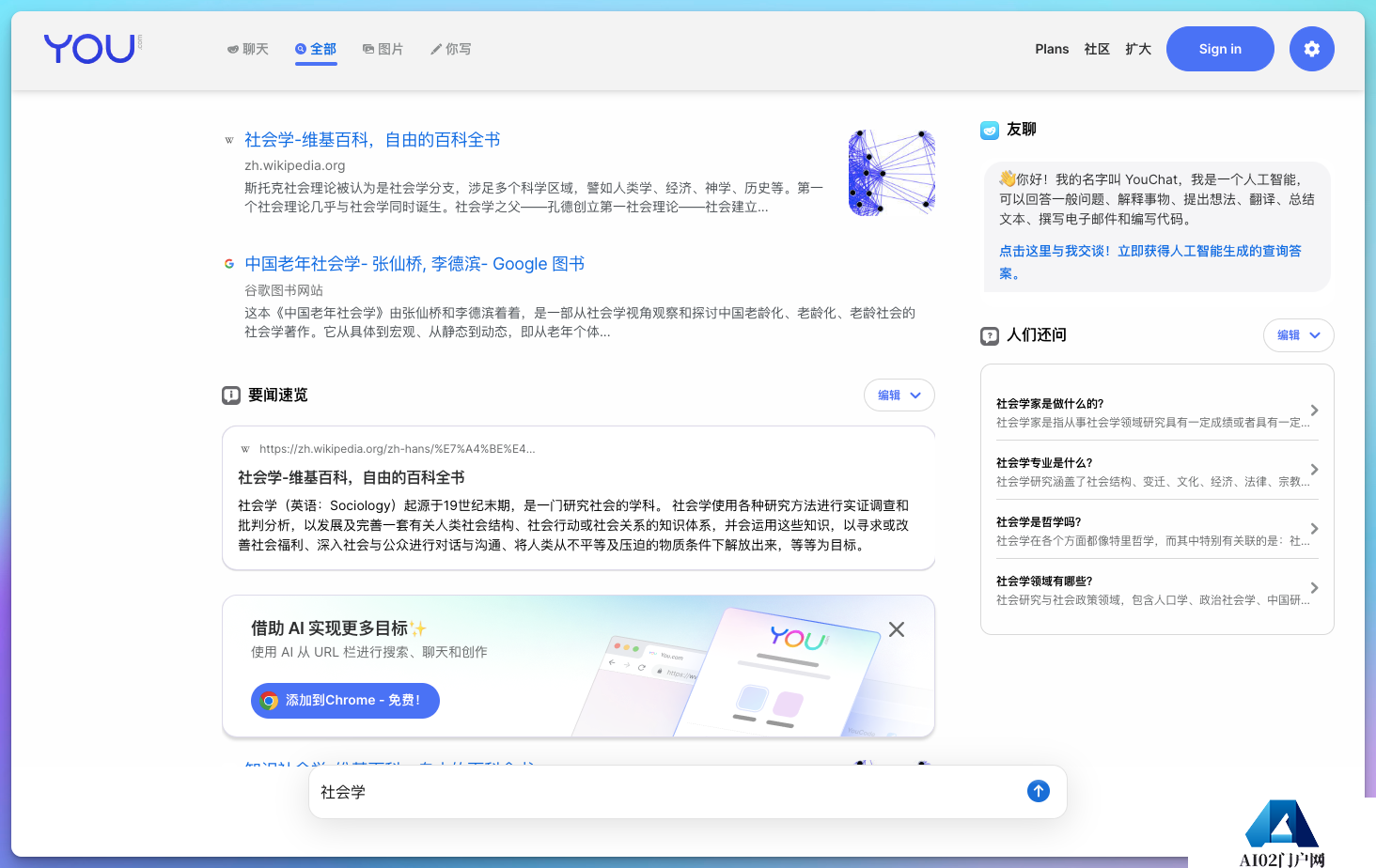Viewport: 1376px width, 868px height.
Task: Open the Wikipedia result network thumbnail
Action: point(892,173)
